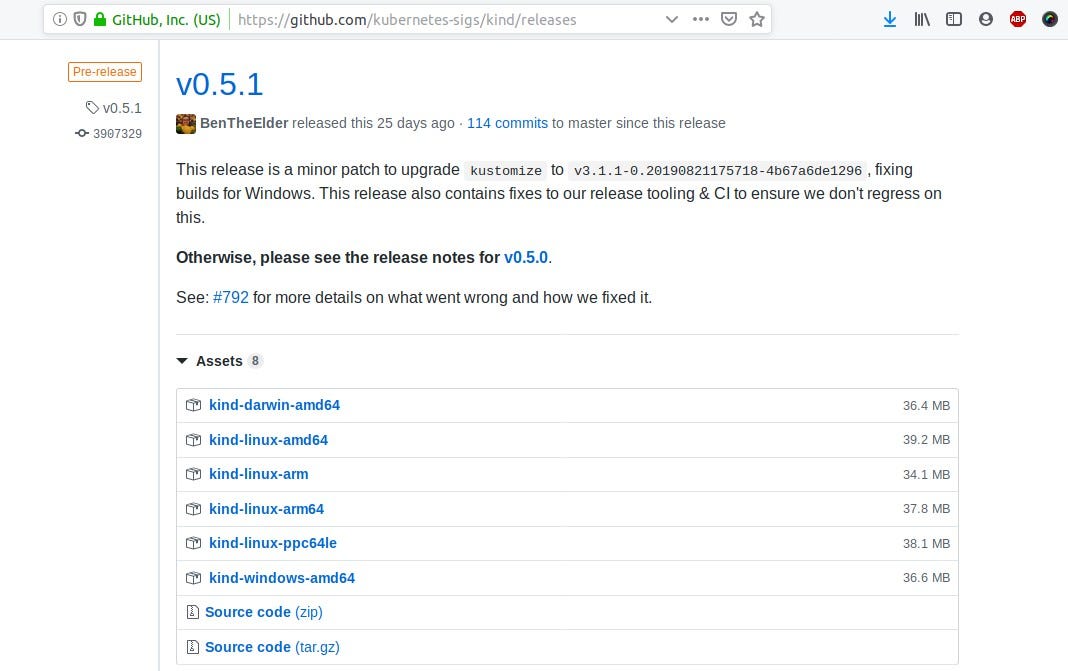
Task: Click package icon beside kind-linux-amd64
Action: tap(193, 440)
